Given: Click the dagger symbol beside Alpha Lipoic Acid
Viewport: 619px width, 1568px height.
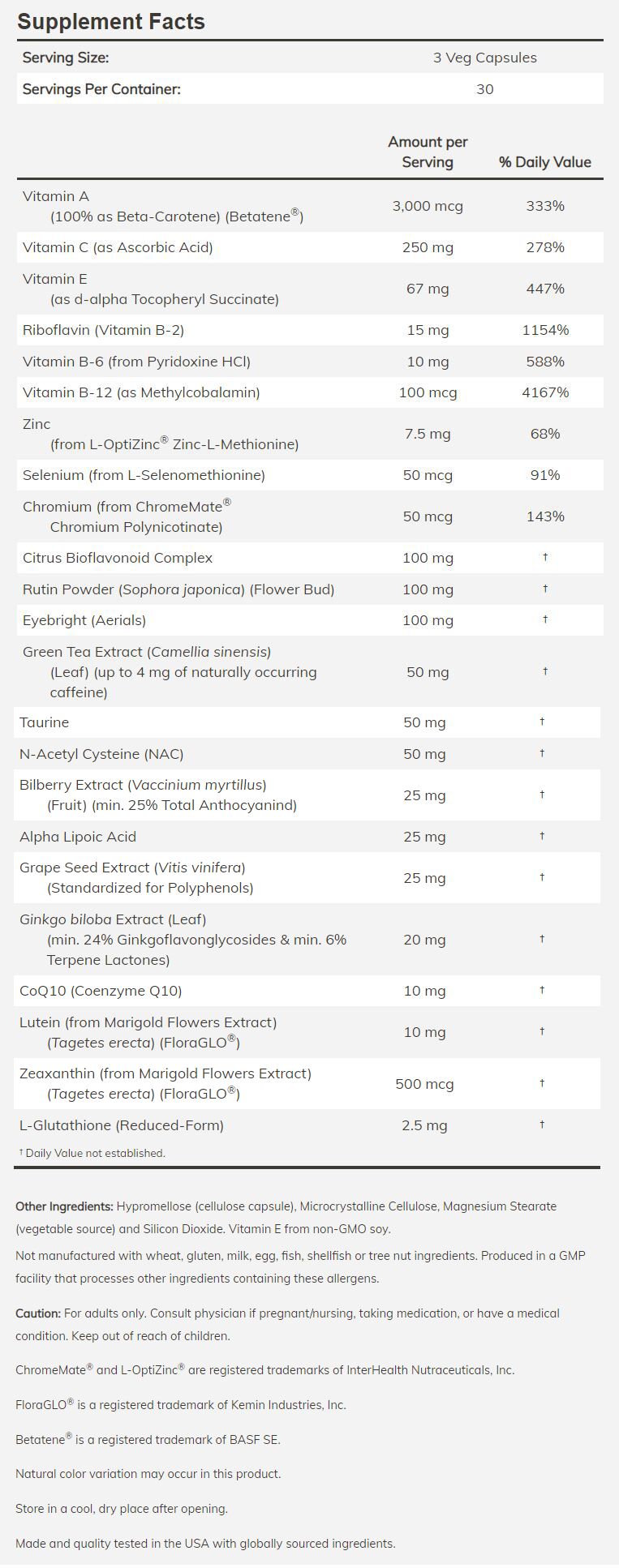Looking at the screenshot, I should 542,836.
